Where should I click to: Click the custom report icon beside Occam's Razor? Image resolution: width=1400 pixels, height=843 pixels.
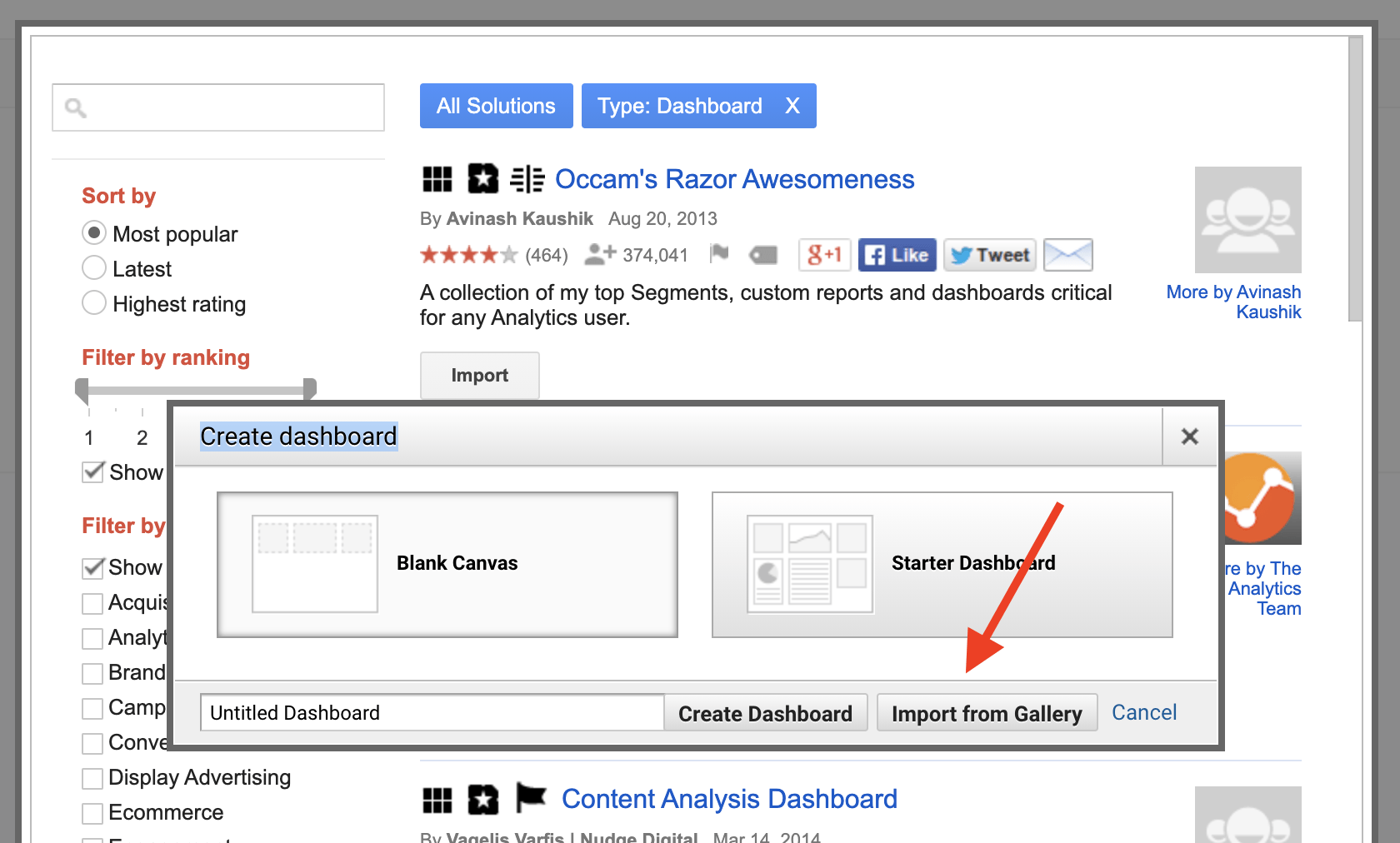tap(527, 179)
